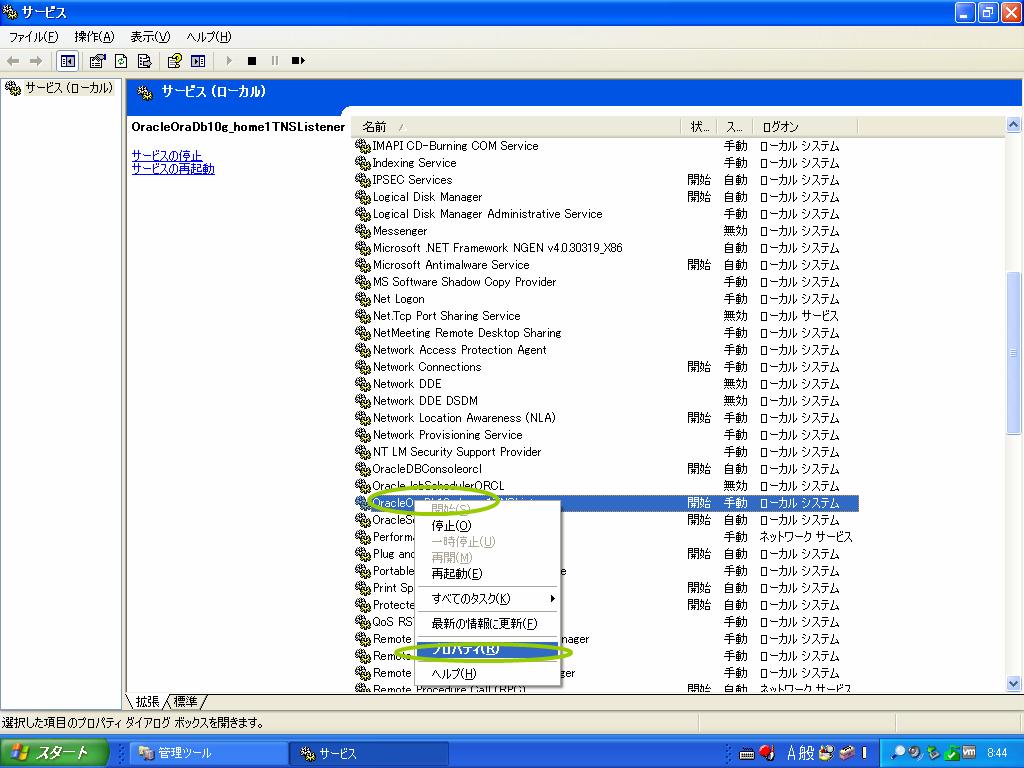Screen dimensions: 1024x768
Task: Click the taskbar clock showing 8:44
Action: [997, 753]
